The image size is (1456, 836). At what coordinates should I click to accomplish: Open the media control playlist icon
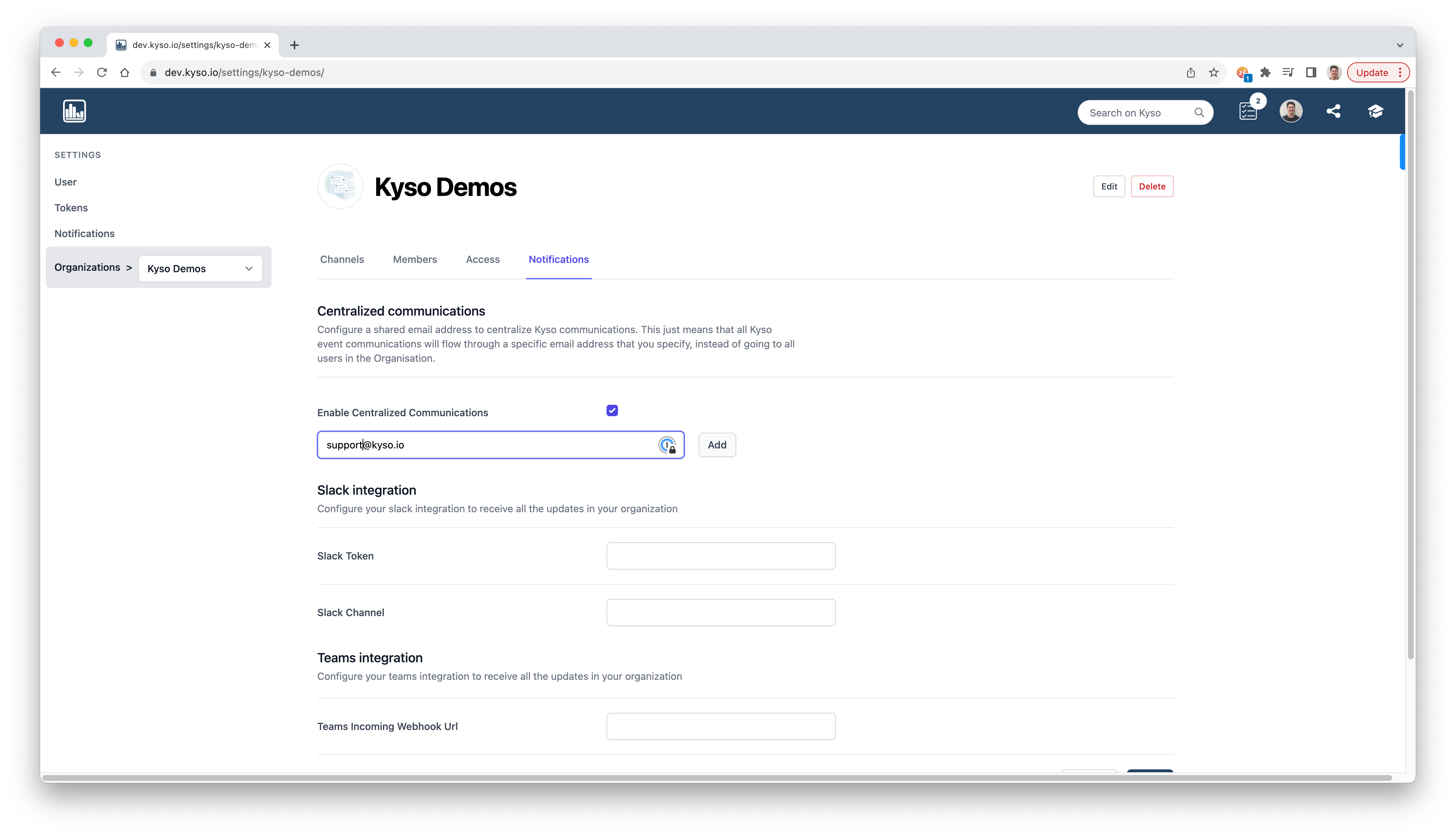(1288, 72)
